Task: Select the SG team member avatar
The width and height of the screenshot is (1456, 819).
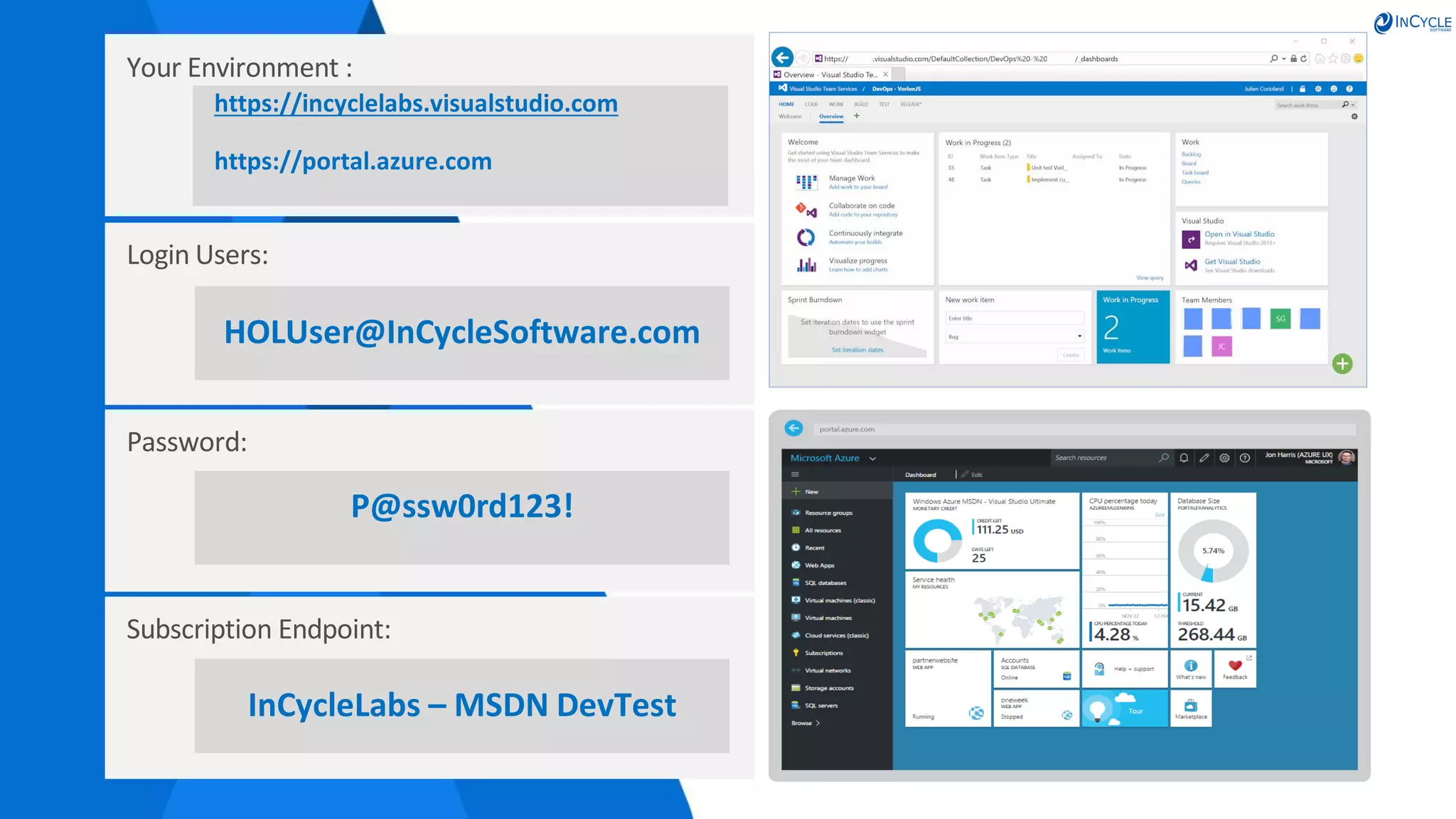Action: point(1280,318)
